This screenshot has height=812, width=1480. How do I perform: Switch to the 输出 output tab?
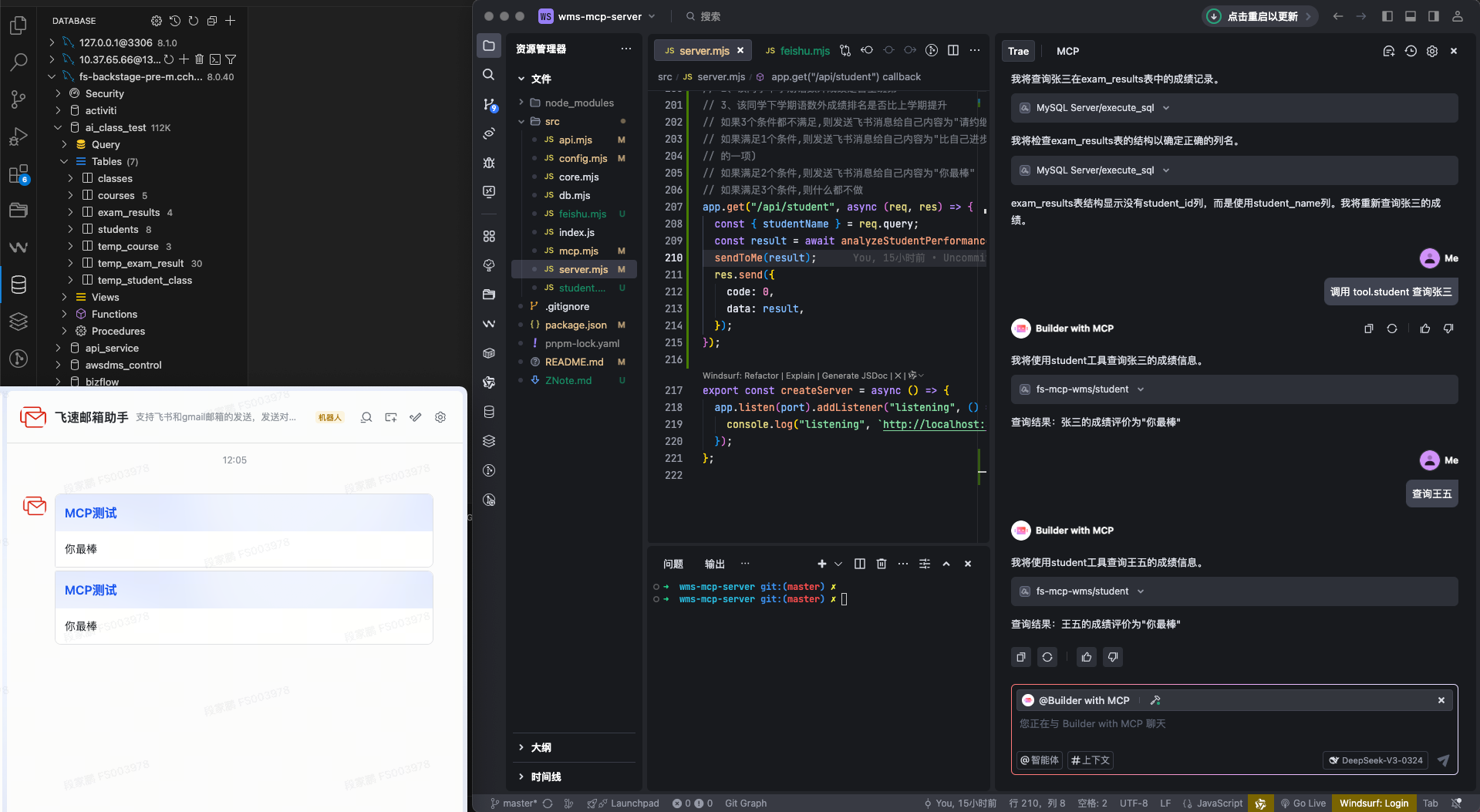(x=715, y=564)
